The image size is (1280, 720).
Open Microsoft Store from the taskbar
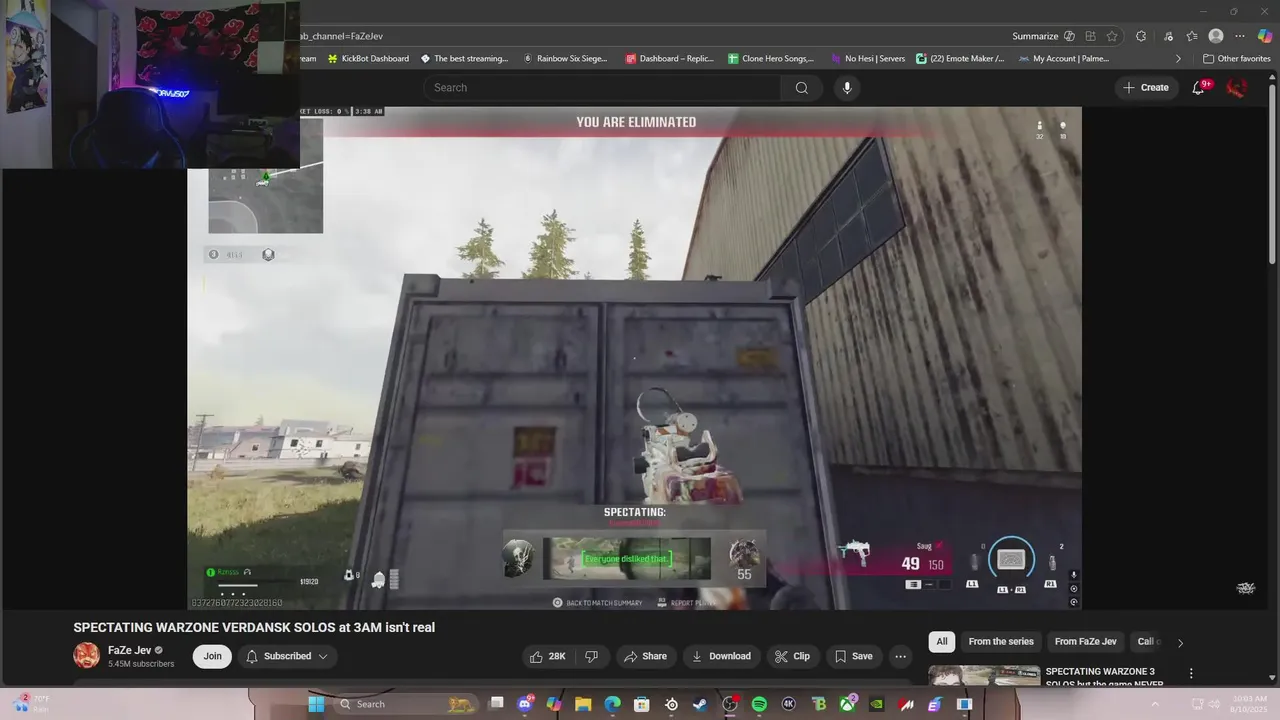tap(642, 704)
